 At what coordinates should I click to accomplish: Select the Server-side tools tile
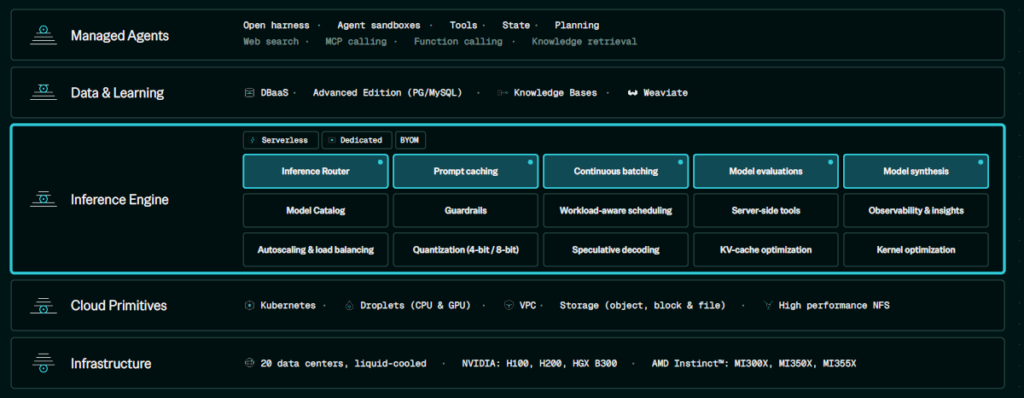pyautogui.click(x=765, y=210)
